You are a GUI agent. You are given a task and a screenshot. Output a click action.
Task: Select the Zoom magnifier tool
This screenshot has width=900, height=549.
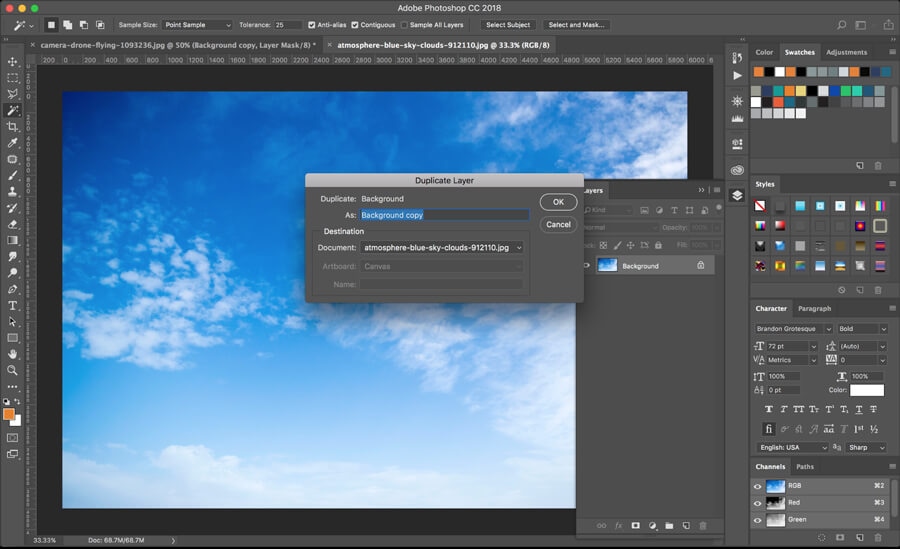(x=13, y=370)
